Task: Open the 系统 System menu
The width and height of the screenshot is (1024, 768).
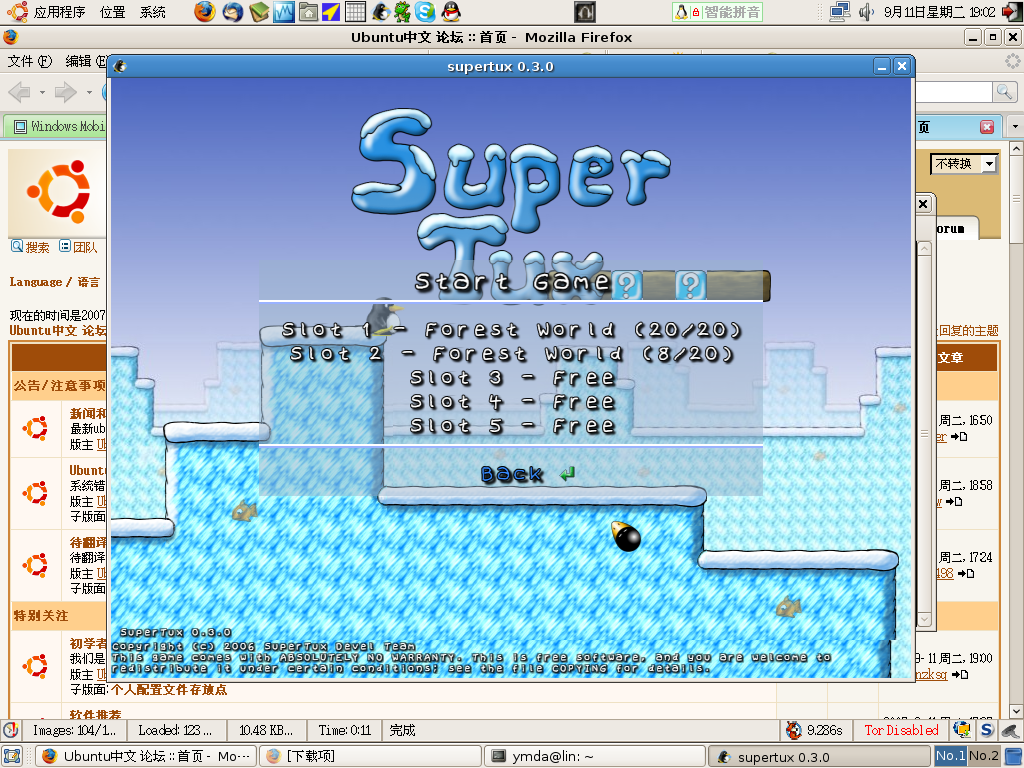Action: click(152, 12)
